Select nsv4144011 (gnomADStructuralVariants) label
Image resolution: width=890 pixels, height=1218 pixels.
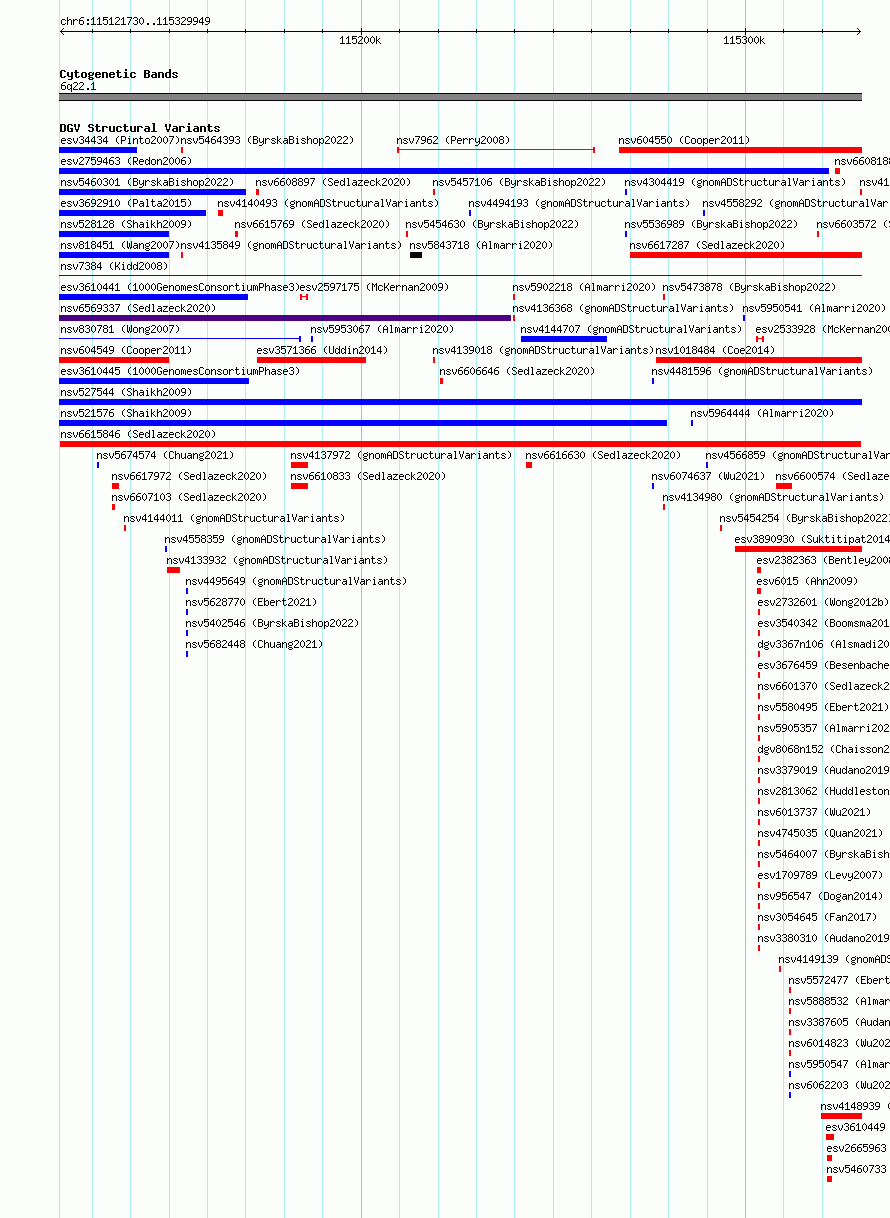(x=234, y=519)
